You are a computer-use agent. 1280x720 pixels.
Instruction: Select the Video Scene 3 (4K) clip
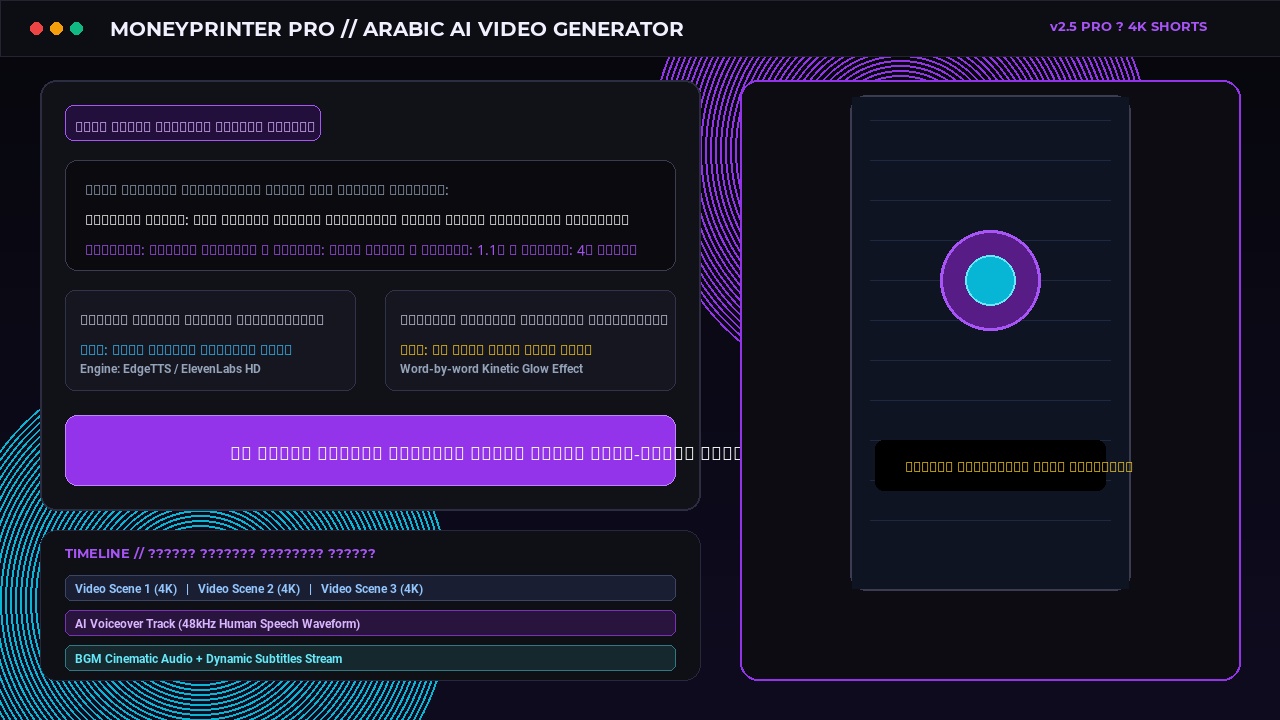pyautogui.click(x=372, y=589)
